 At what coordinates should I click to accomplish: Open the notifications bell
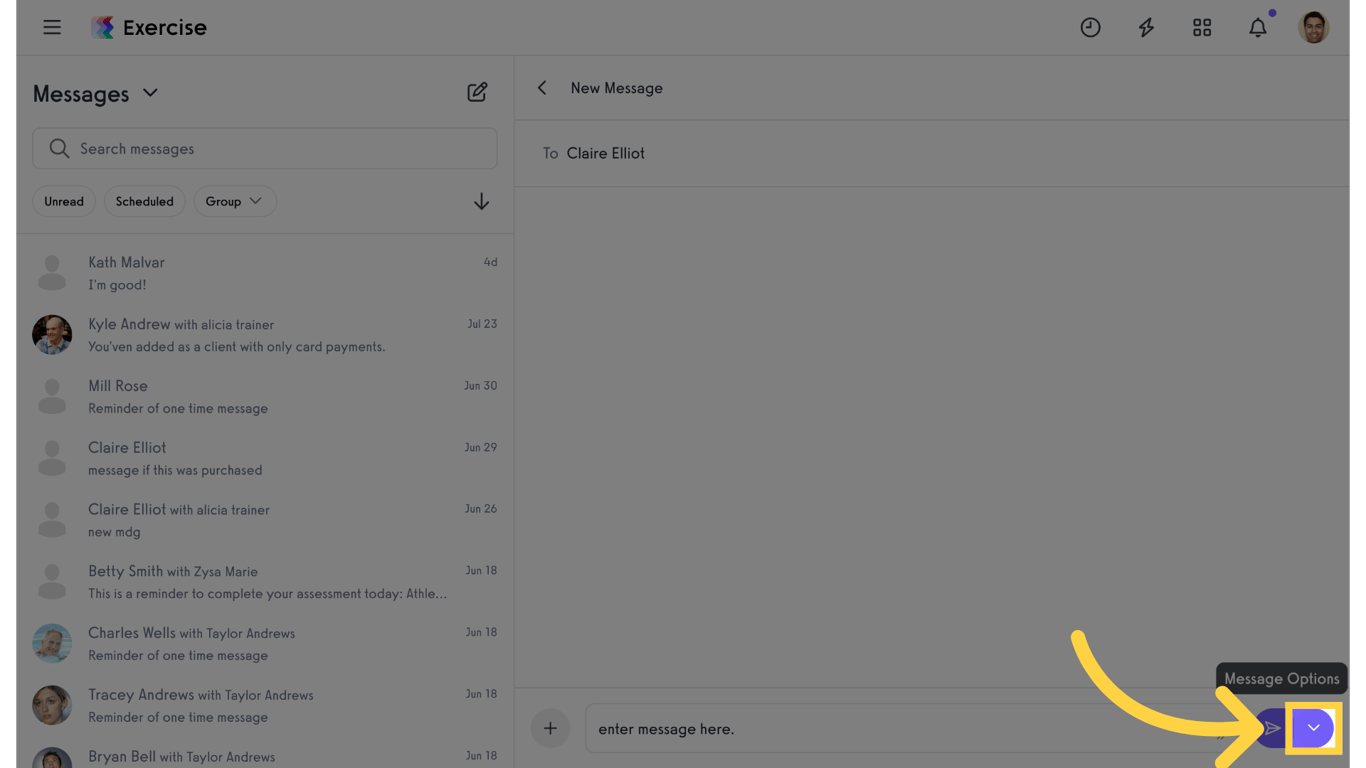click(x=1258, y=28)
